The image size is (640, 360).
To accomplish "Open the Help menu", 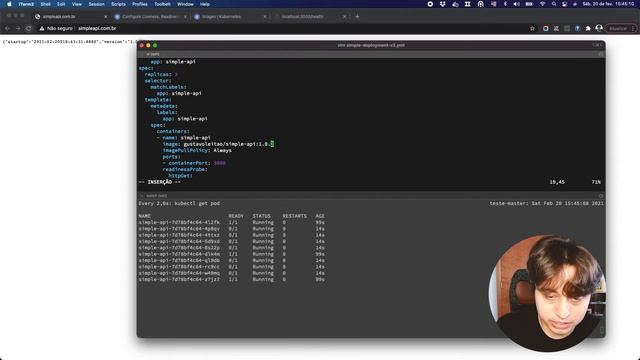I will pos(205,4).
